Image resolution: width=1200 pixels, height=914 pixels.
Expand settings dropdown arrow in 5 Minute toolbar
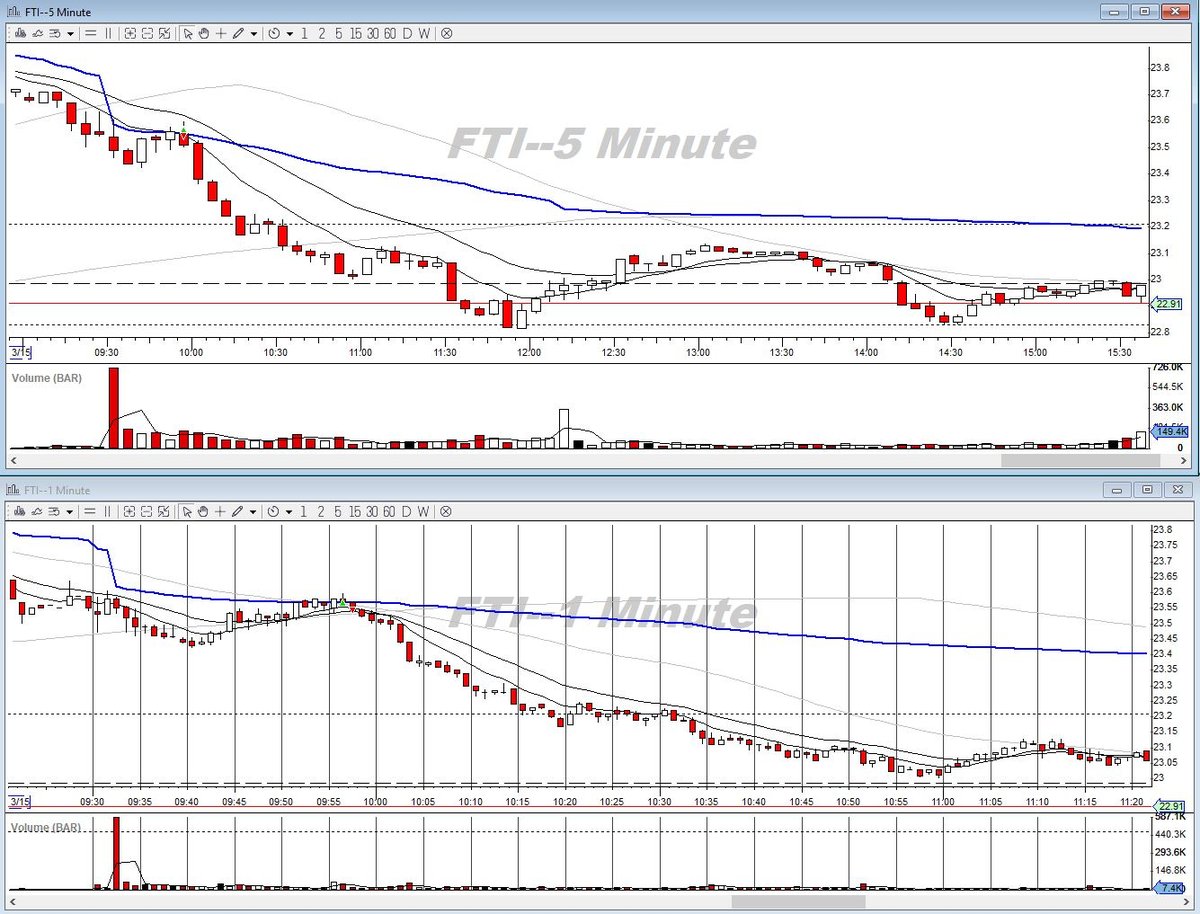coord(70,33)
